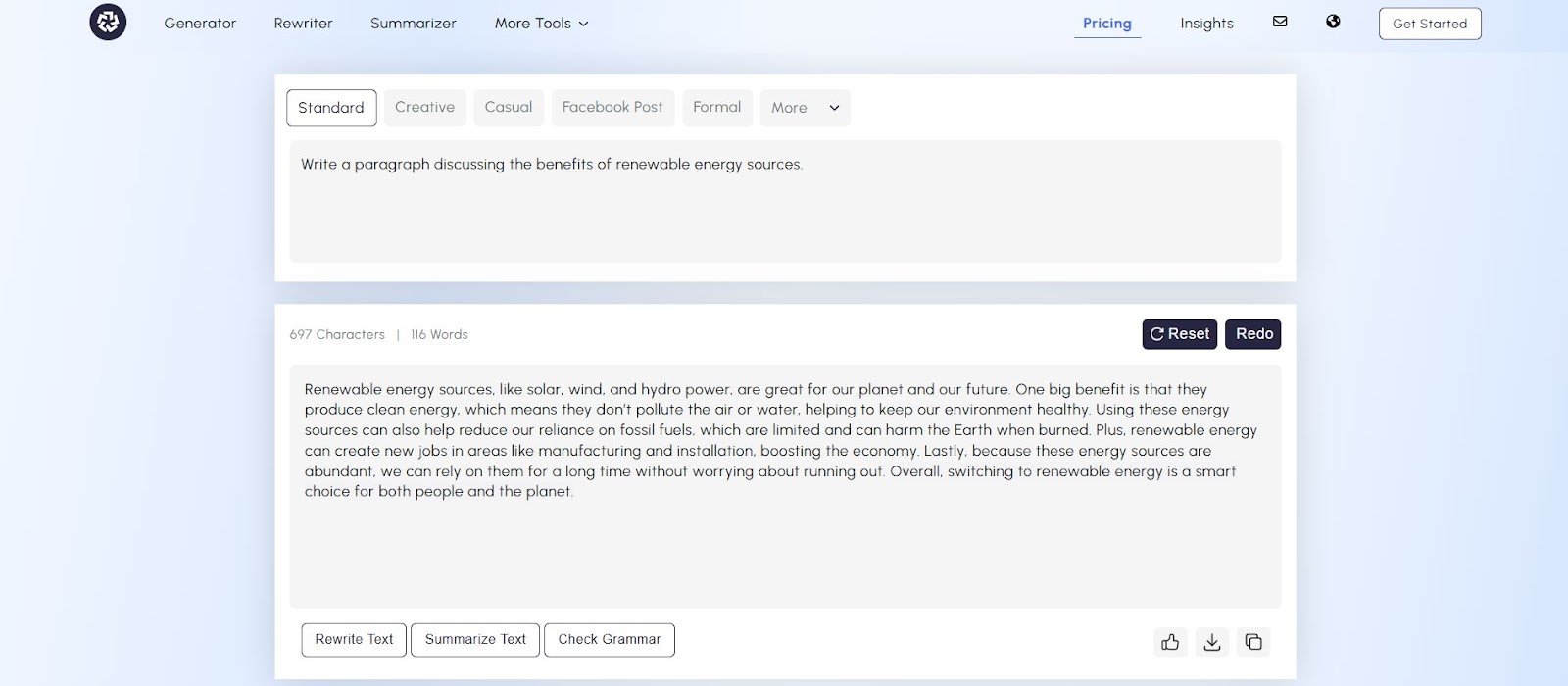Copy the generated text to clipboard
This screenshot has width=1568, height=686.
tap(1253, 642)
